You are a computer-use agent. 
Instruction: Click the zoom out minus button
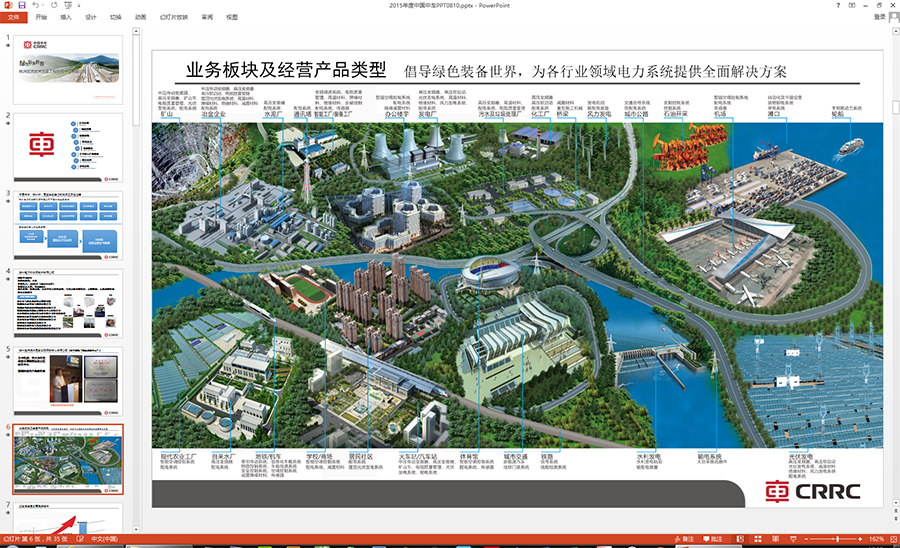click(806, 539)
